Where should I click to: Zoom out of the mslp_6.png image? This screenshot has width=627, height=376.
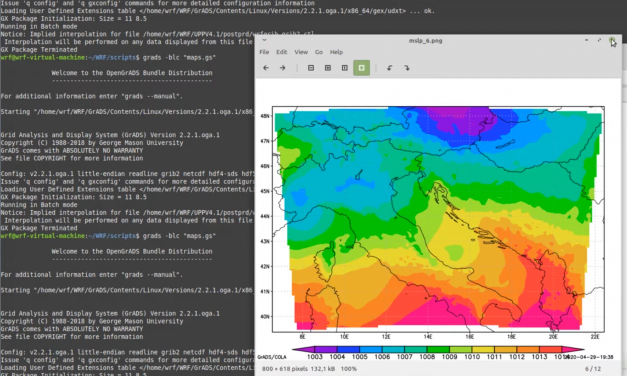point(311,68)
